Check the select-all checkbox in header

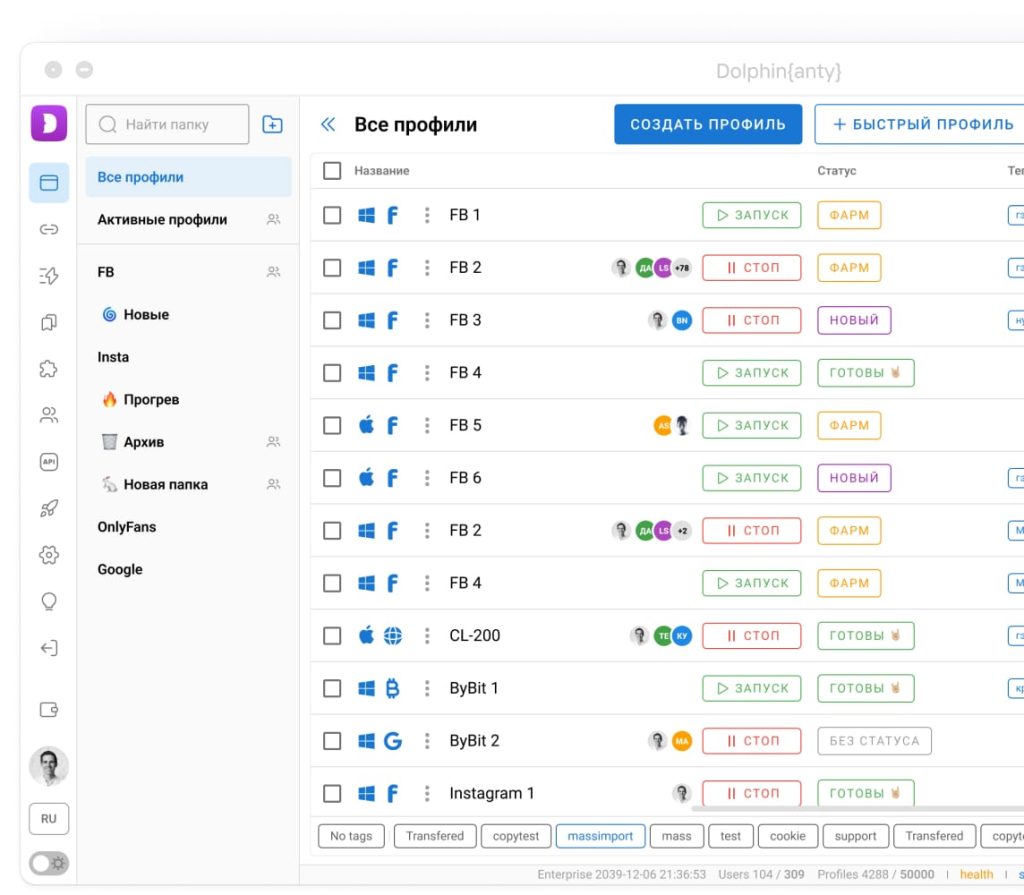(332, 171)
